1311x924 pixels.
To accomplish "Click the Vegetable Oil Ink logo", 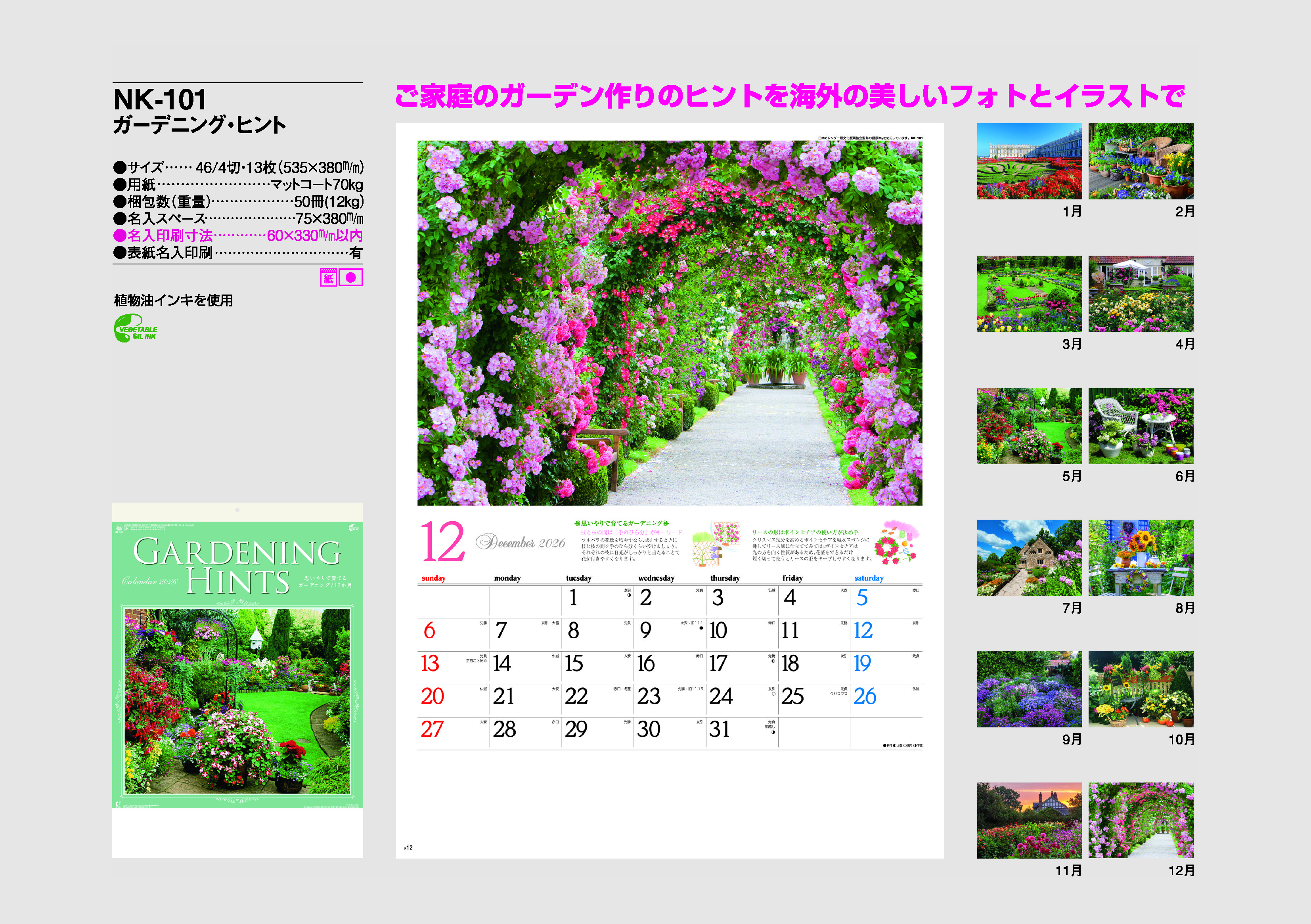I will click(135, 328).
